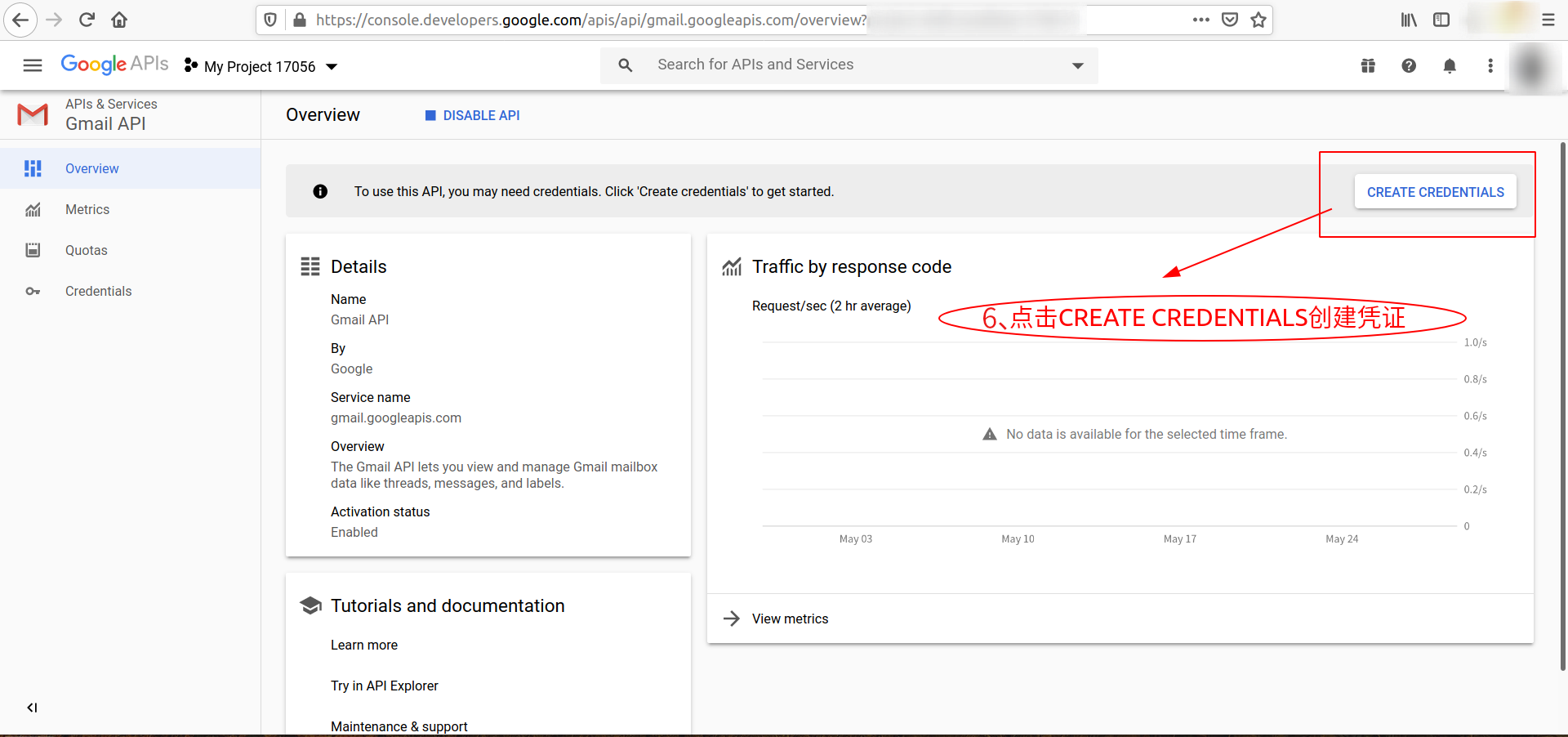The width and height of the screenshot is (1568, 737).
Task: Click the browser address bar URL
Action: (x=591, y=20)
